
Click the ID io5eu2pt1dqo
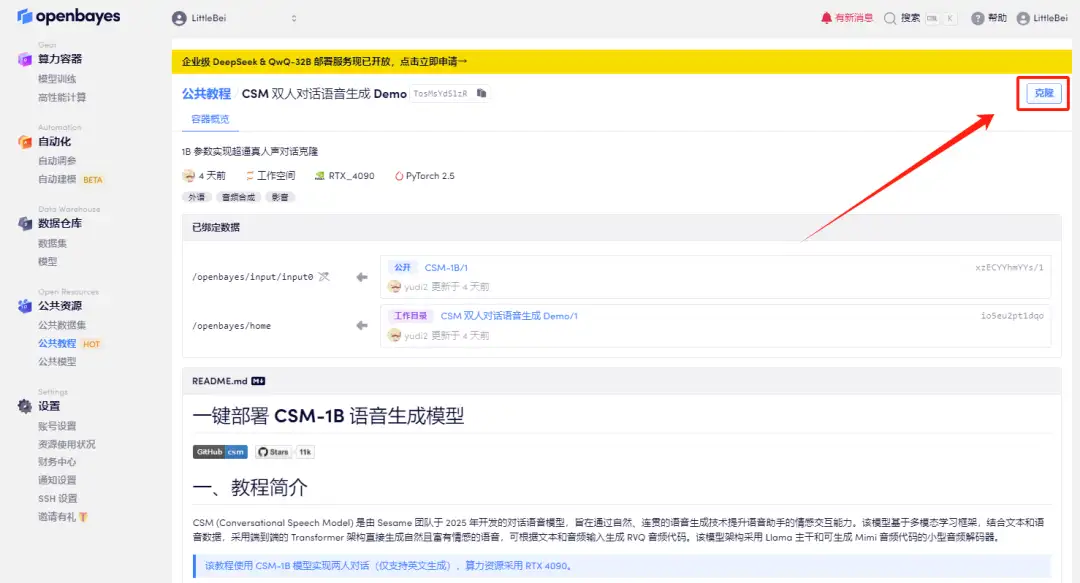1012,316
